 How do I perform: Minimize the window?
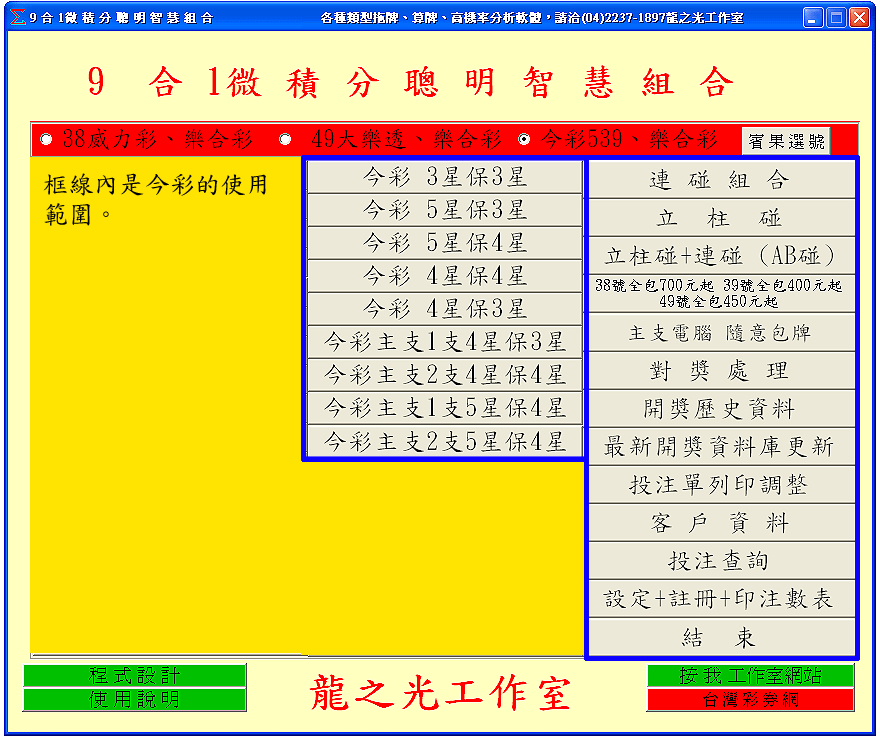(x=813, y=18)
